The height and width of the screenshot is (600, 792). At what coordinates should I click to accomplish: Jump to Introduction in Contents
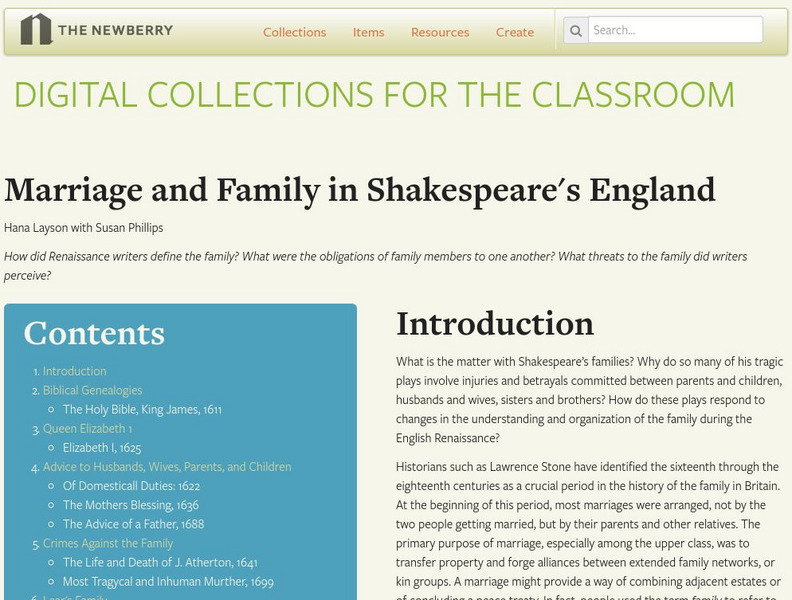74,371
